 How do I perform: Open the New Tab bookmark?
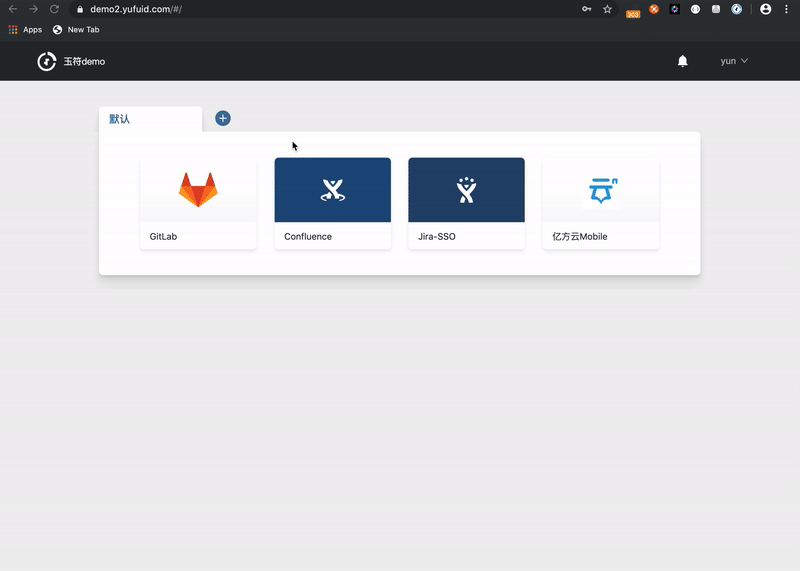coord(76,30)
